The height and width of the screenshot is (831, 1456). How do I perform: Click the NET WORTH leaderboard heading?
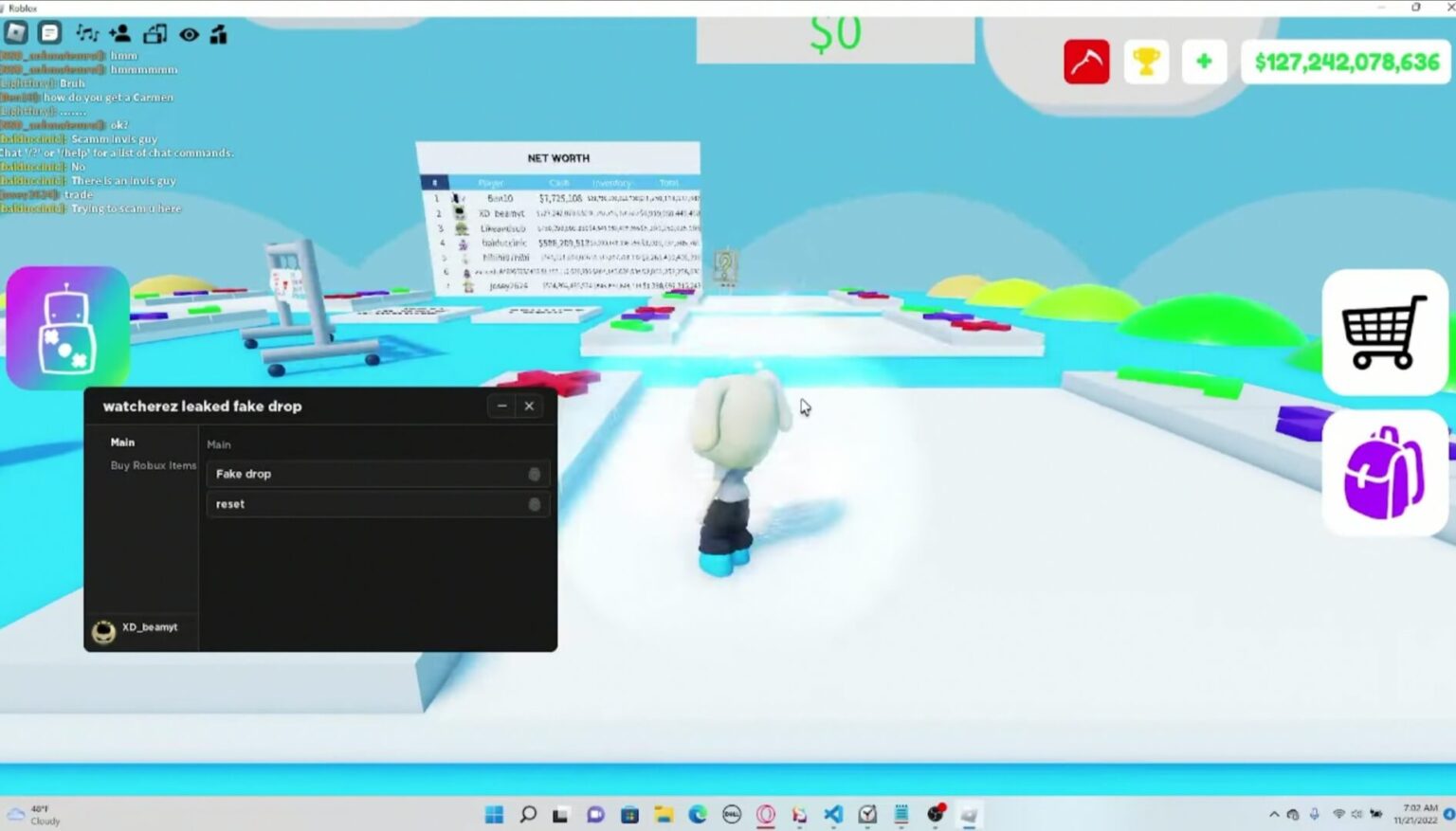[x=558, y=158]
